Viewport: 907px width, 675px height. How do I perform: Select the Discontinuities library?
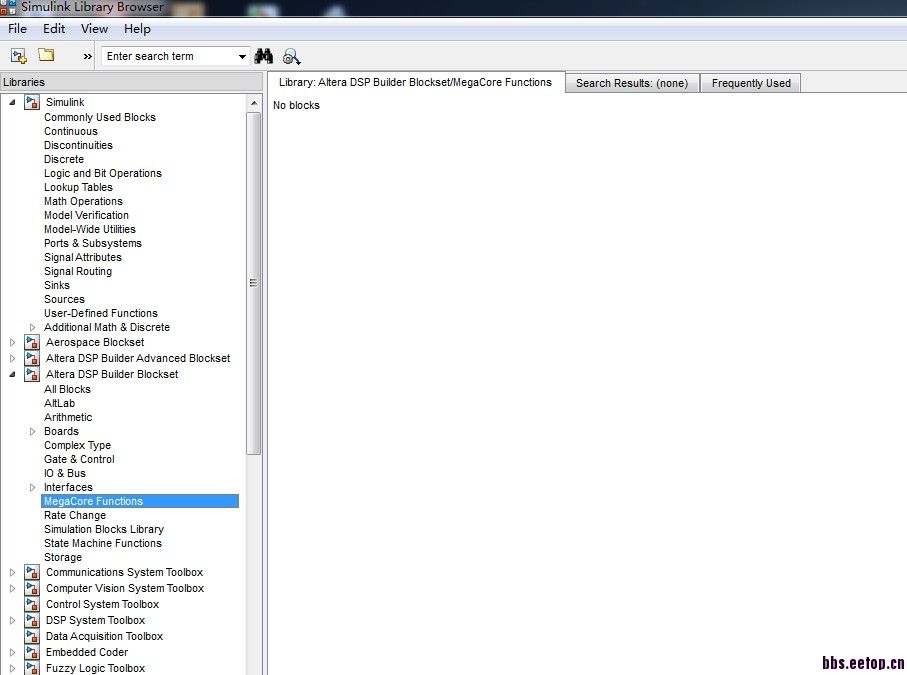tap(78, 145)
